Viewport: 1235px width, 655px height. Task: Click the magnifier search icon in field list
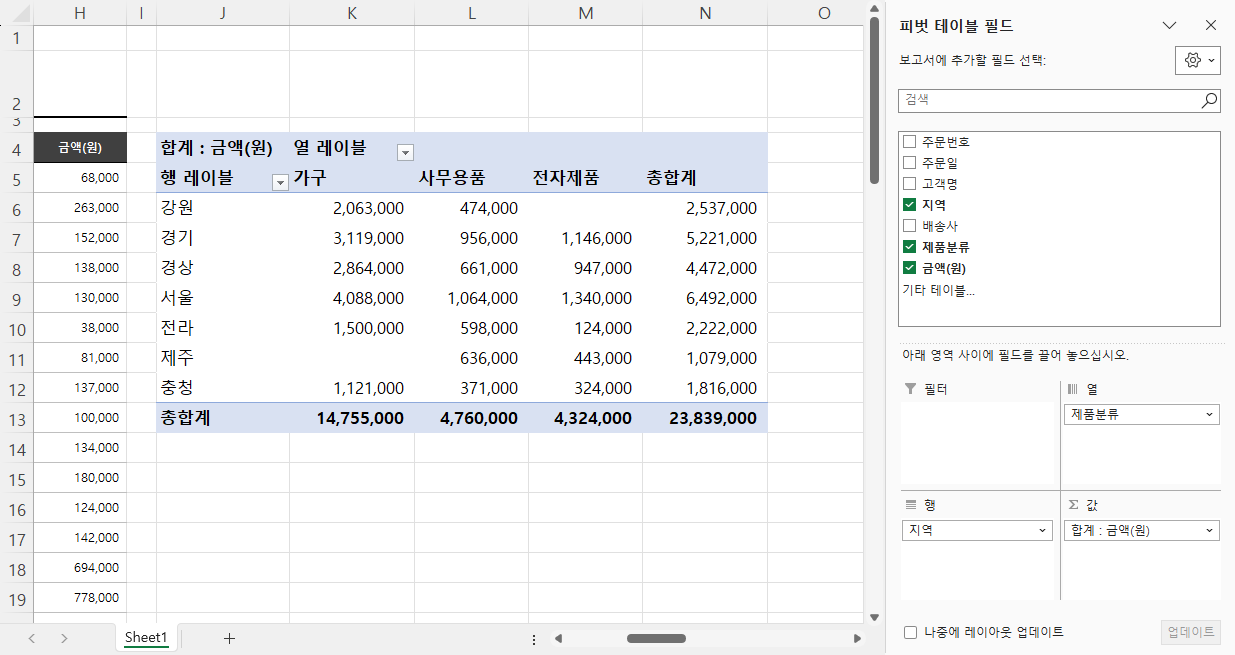click(1209, 100)
